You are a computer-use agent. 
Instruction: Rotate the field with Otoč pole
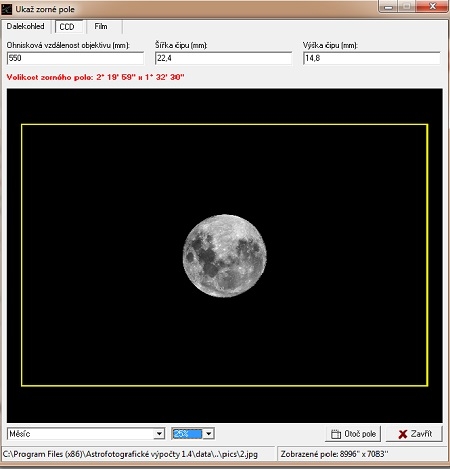(353, 434)
